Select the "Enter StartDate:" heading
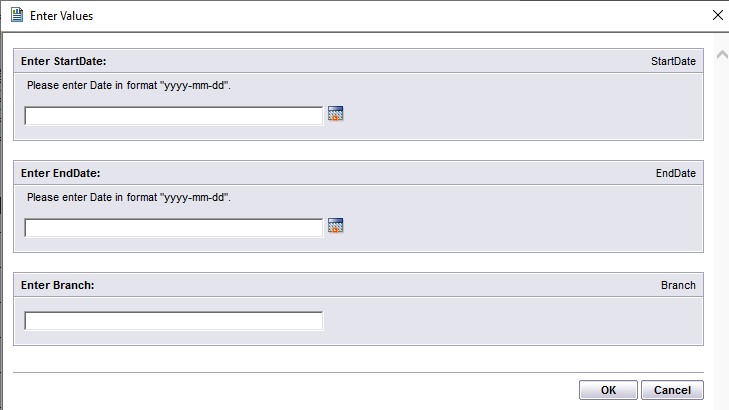729x410 pixels. pos(64,61)
